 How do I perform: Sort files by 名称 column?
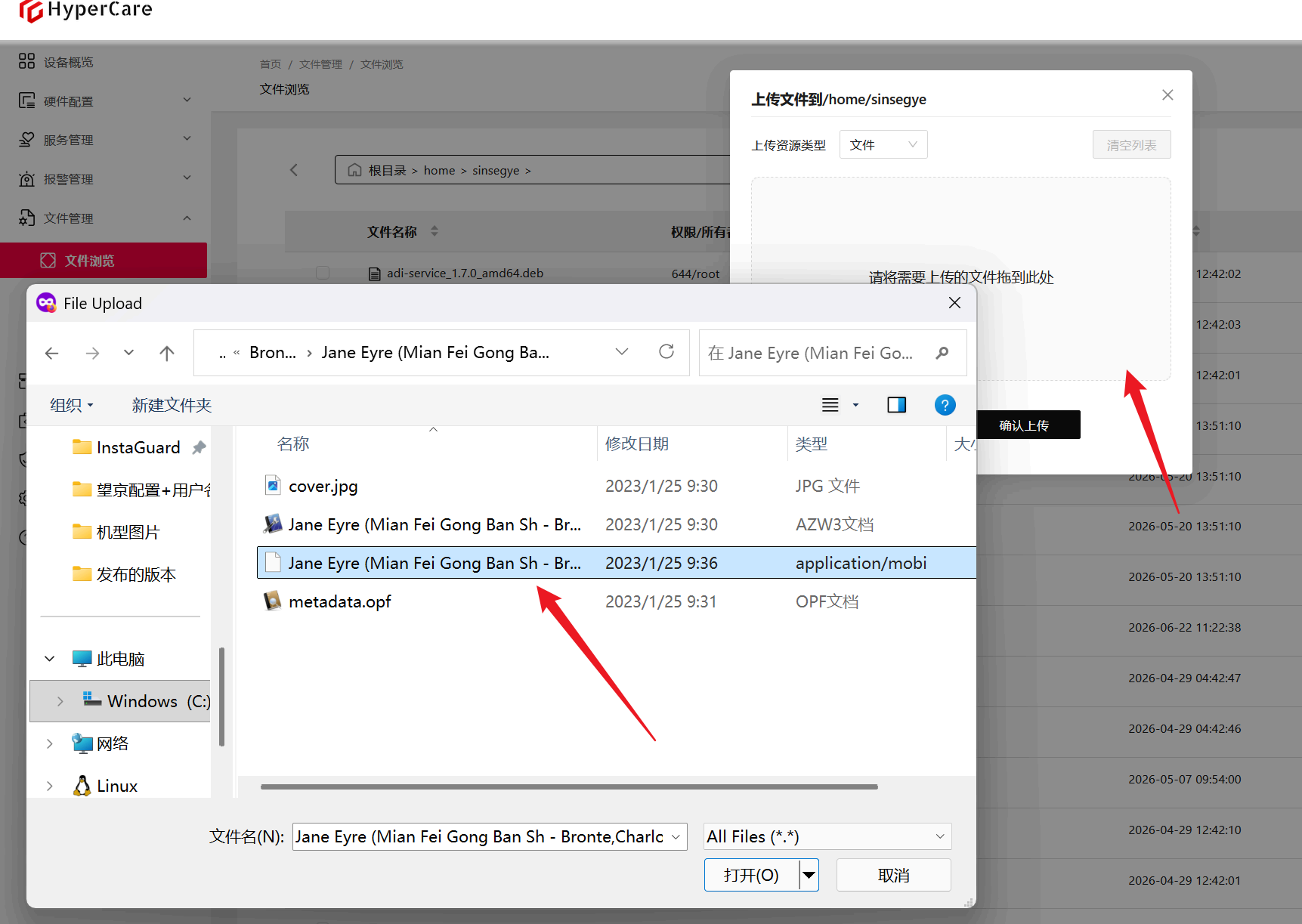(293, 443)
